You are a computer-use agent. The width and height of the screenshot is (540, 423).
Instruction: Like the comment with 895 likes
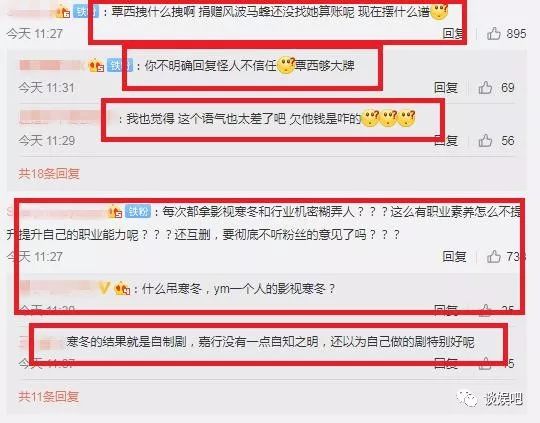(x=494, y=34)
